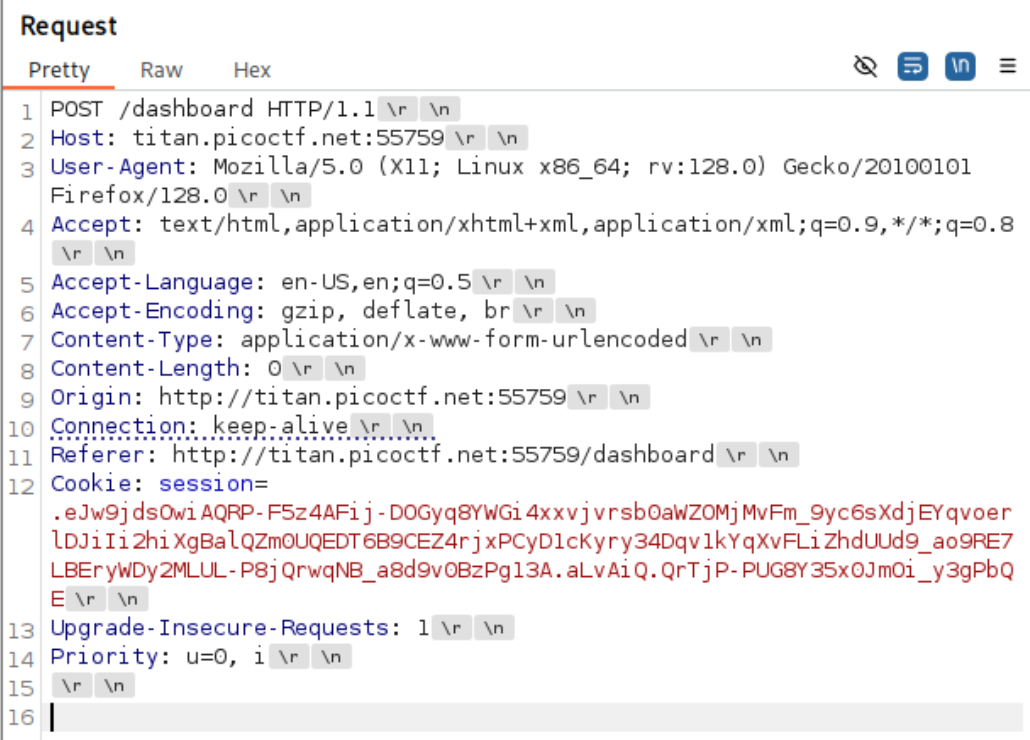The width and height of the screenshot is (1030, 740).
Task: Click the 'POST /dashboard HTTP/1.1' request line
Action: pyautogui.click(x=212, y=109)
